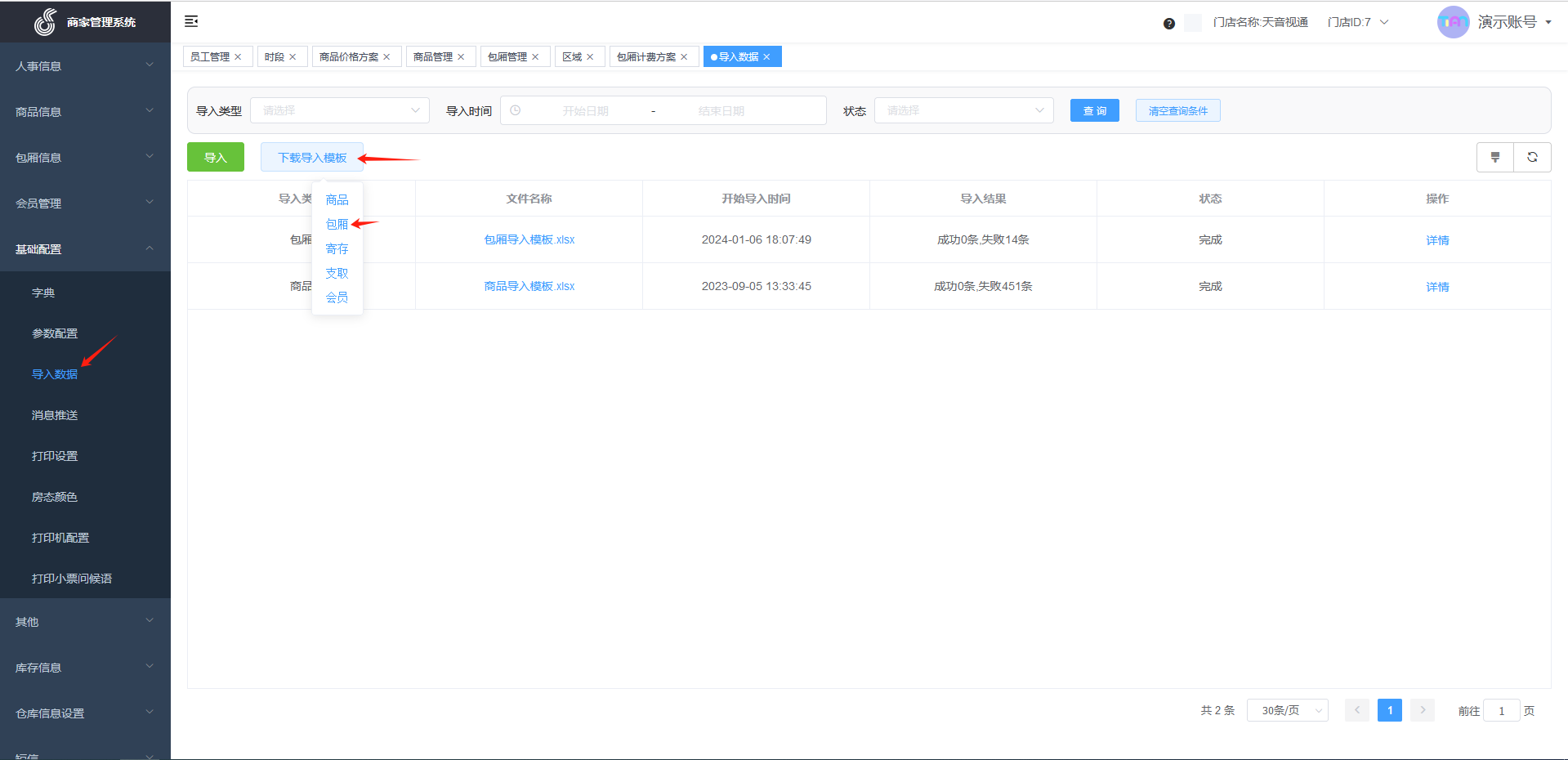Image resolution: width=1568 pixels, height=760 pixels.
Task: Expand the 人事信息 sidebar menu
Action: (x=85, y=66)
